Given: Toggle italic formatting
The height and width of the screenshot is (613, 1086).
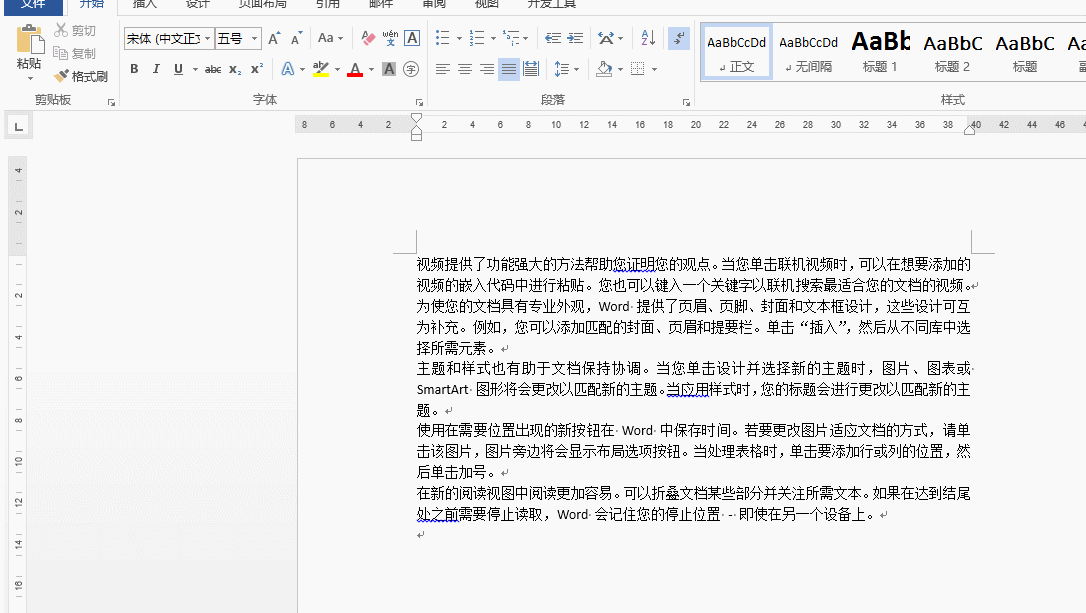Looking at the screenshot, I should click(156, 70).
